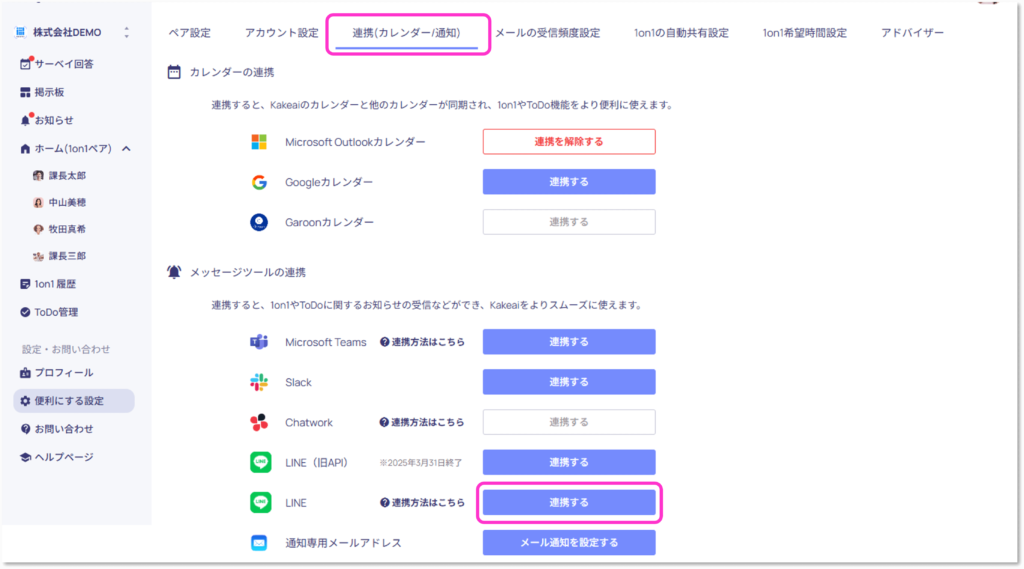Click the Microsoft Outlook logo icon
The width and height of the screenshot is (1024, 569).
(x=259, y=142)
